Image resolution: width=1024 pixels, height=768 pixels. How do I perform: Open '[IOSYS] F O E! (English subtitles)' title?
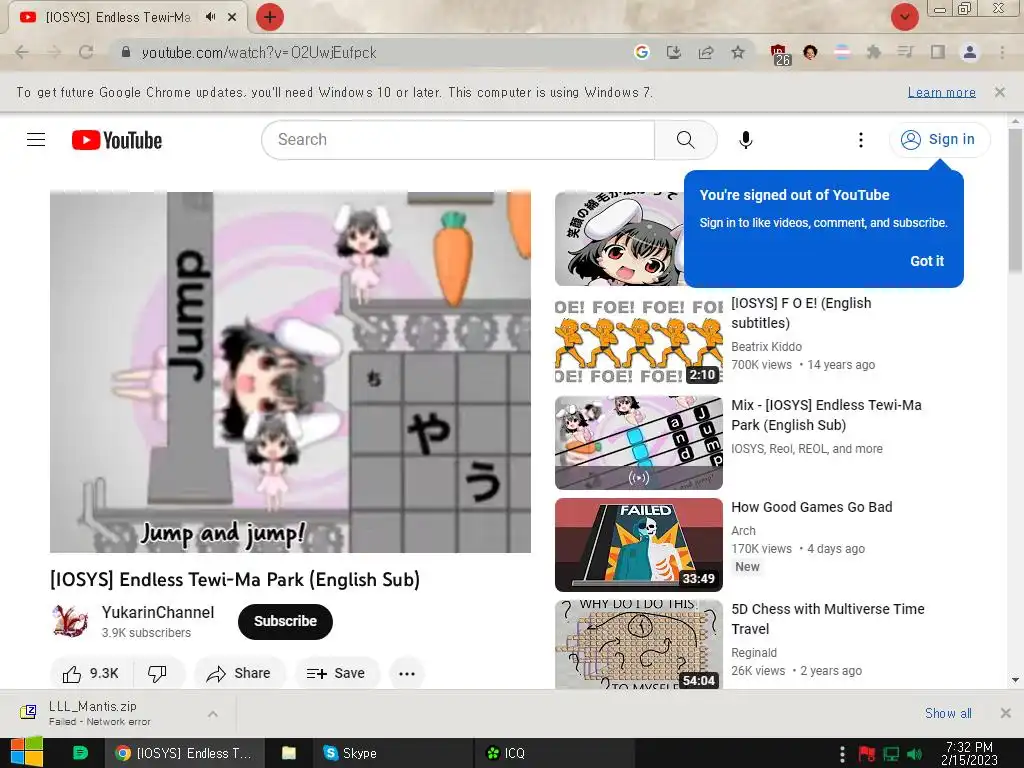click(x=801, y=313)
